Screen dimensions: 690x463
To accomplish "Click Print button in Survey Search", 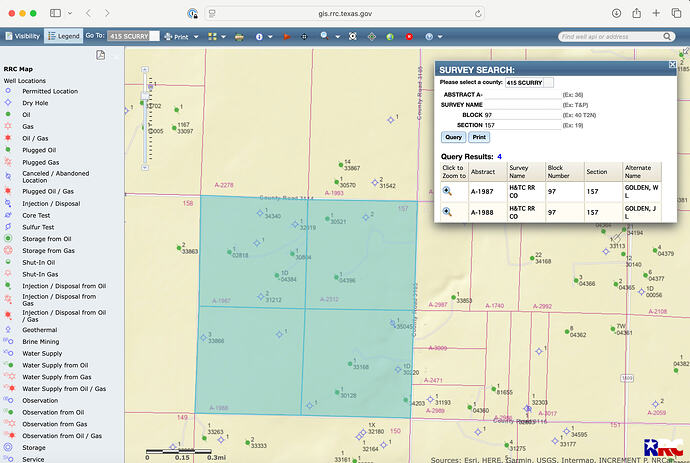I will click(479, 137).
